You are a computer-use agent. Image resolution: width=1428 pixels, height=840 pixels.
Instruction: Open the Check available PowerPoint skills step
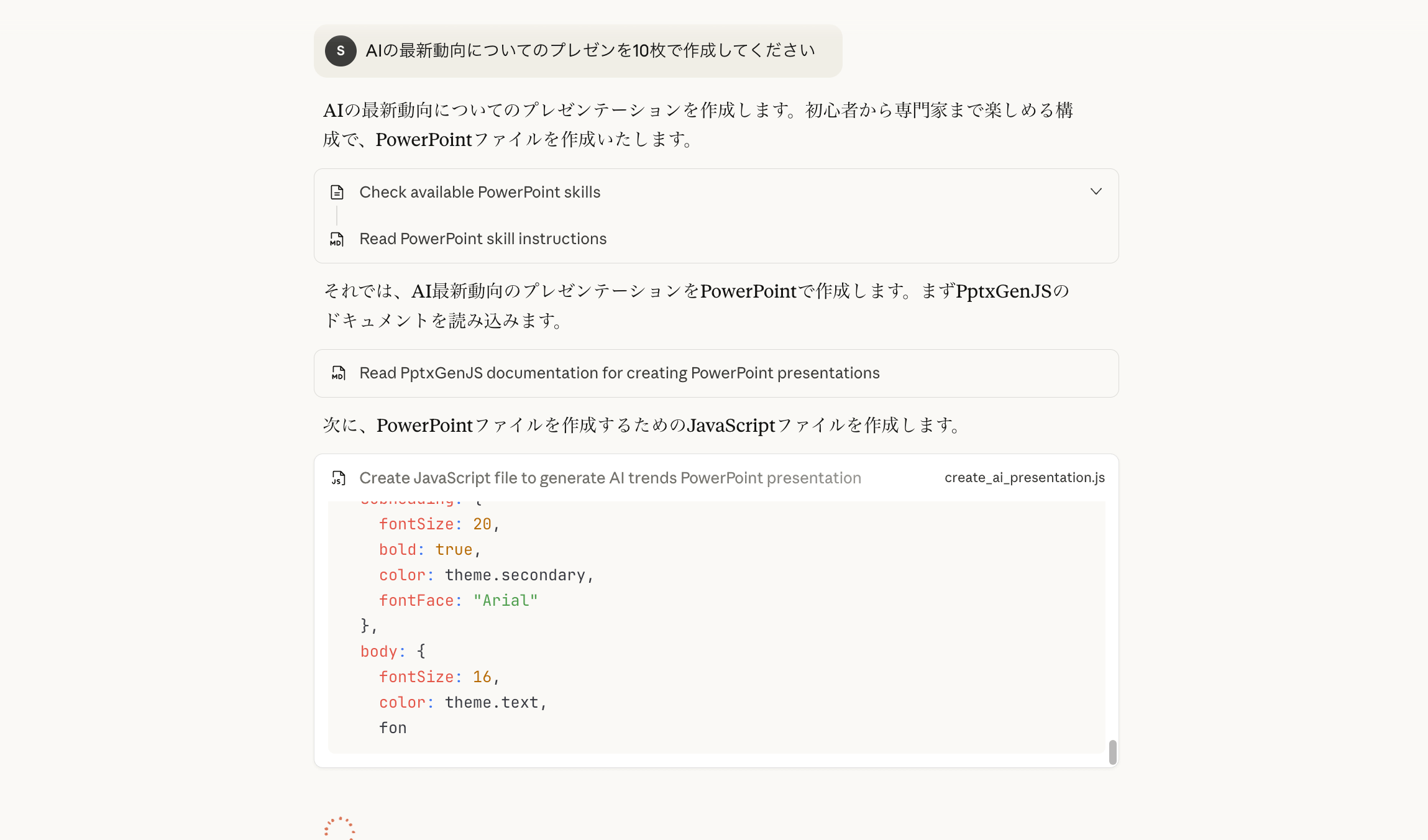[x=480, y=192]
